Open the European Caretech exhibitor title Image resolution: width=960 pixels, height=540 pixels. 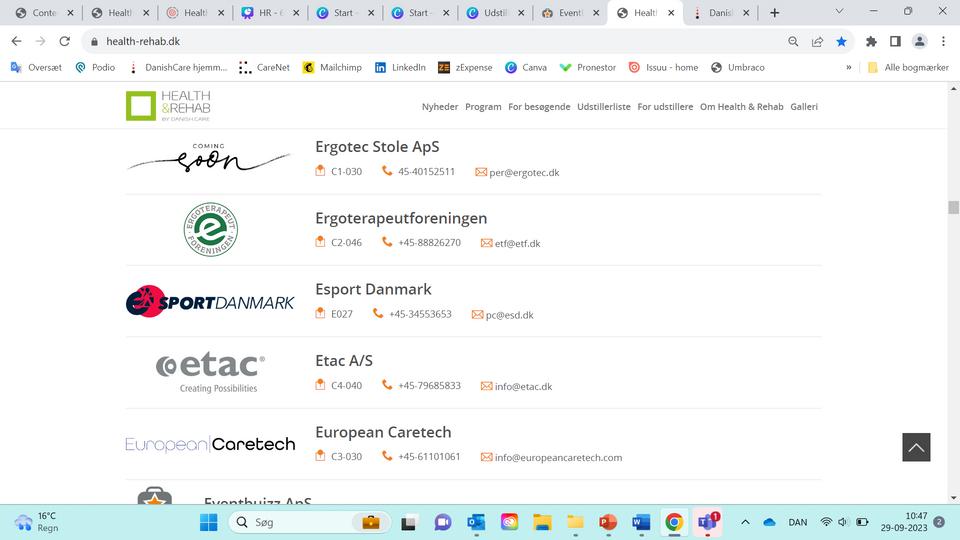[x=383, y=432]
